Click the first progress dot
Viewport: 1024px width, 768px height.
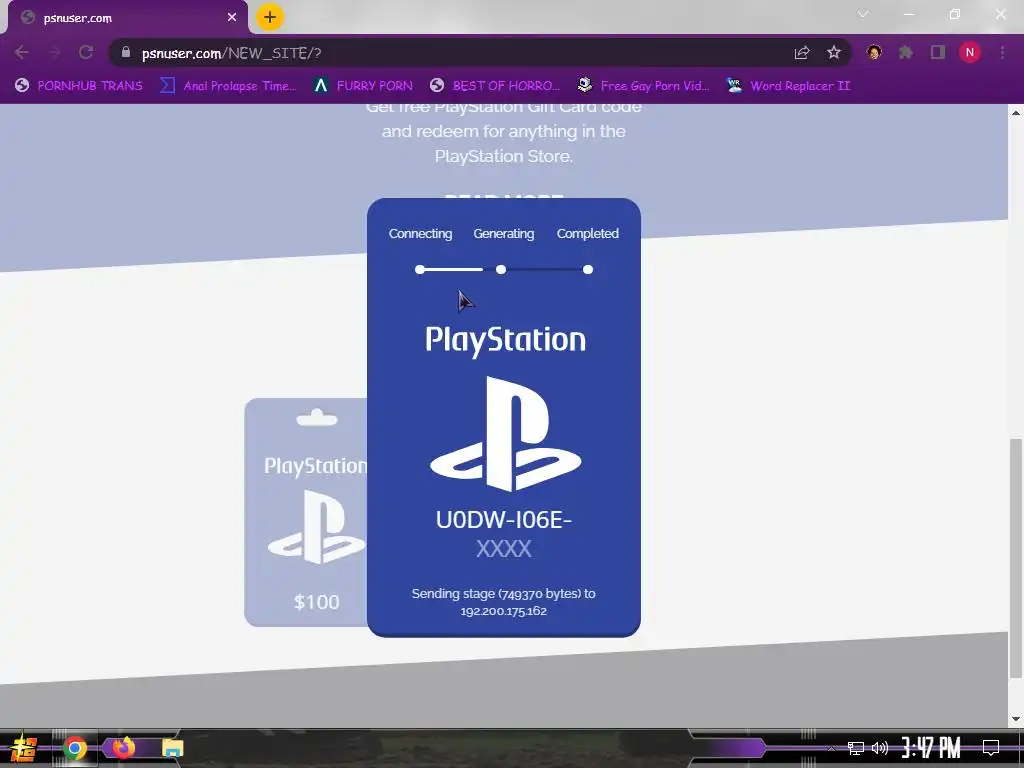click(420, 270)
